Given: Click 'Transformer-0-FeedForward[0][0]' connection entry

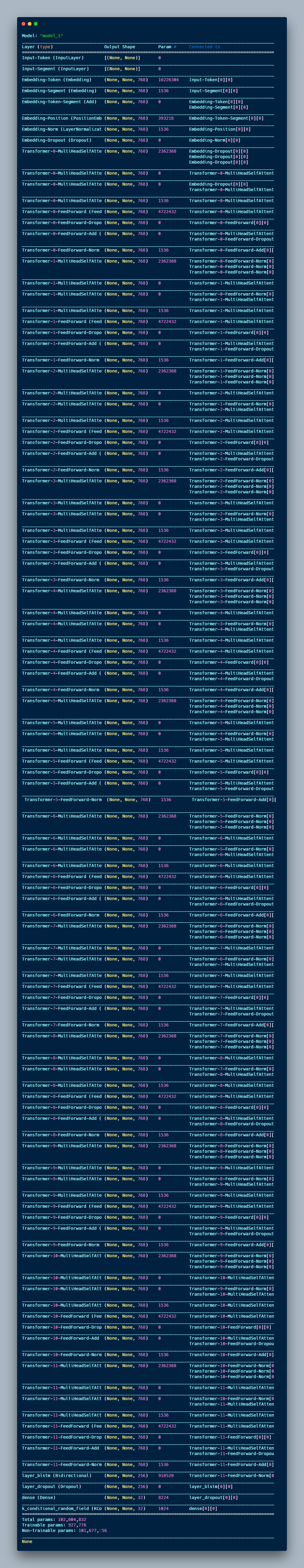Looking at the screenshot, I should click(229, 223).
